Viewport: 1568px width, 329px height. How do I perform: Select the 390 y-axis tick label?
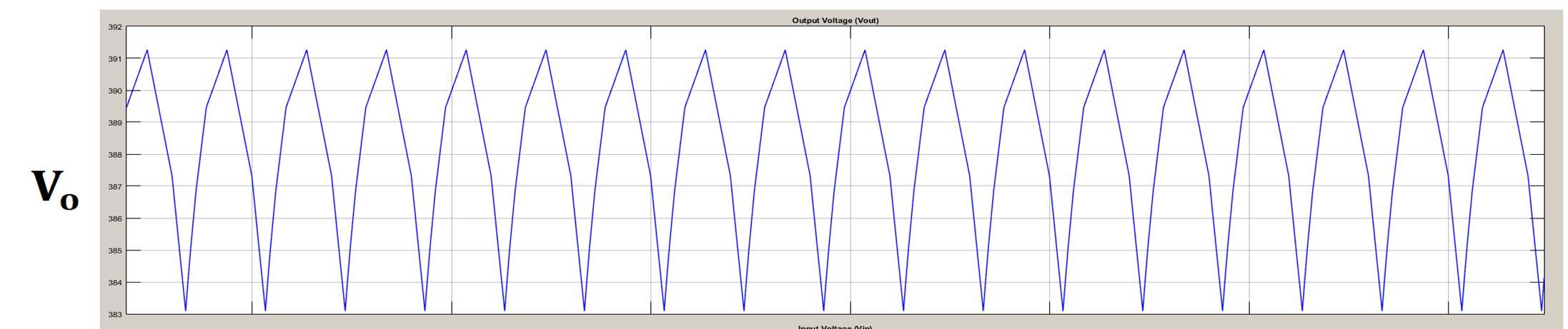coord(115,91)
